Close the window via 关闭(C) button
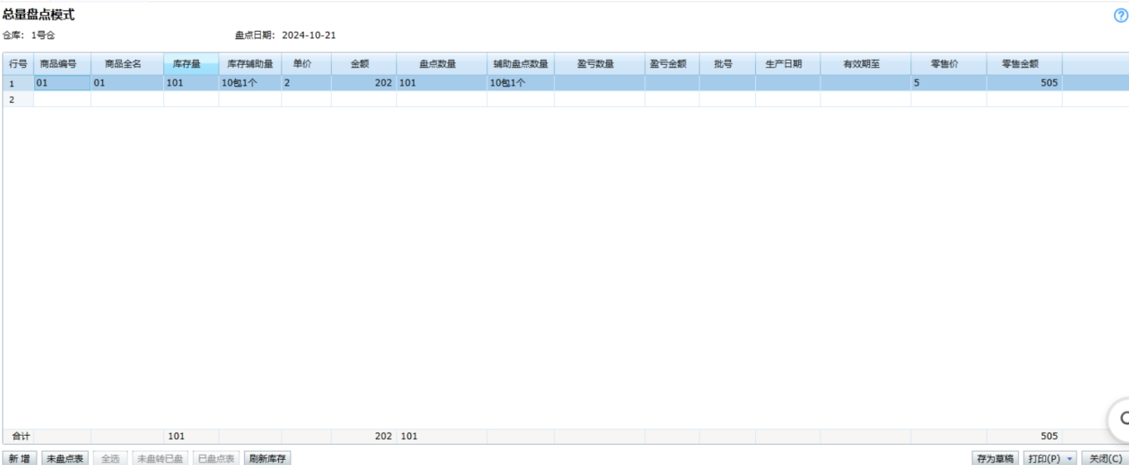This screenshot has height=465, width=1129. 1104,458
